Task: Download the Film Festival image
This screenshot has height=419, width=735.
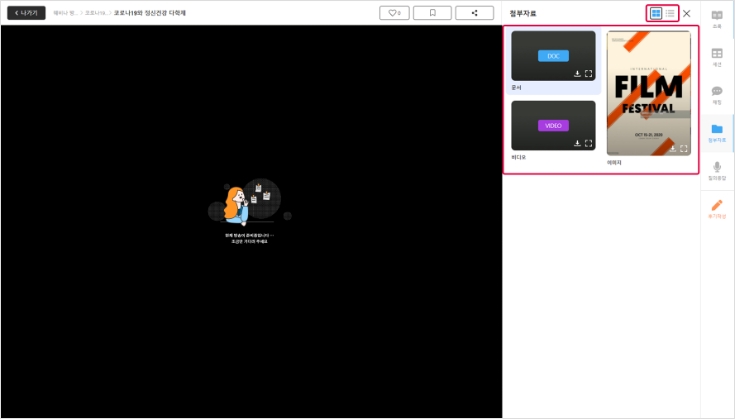Action: (672, 148)
